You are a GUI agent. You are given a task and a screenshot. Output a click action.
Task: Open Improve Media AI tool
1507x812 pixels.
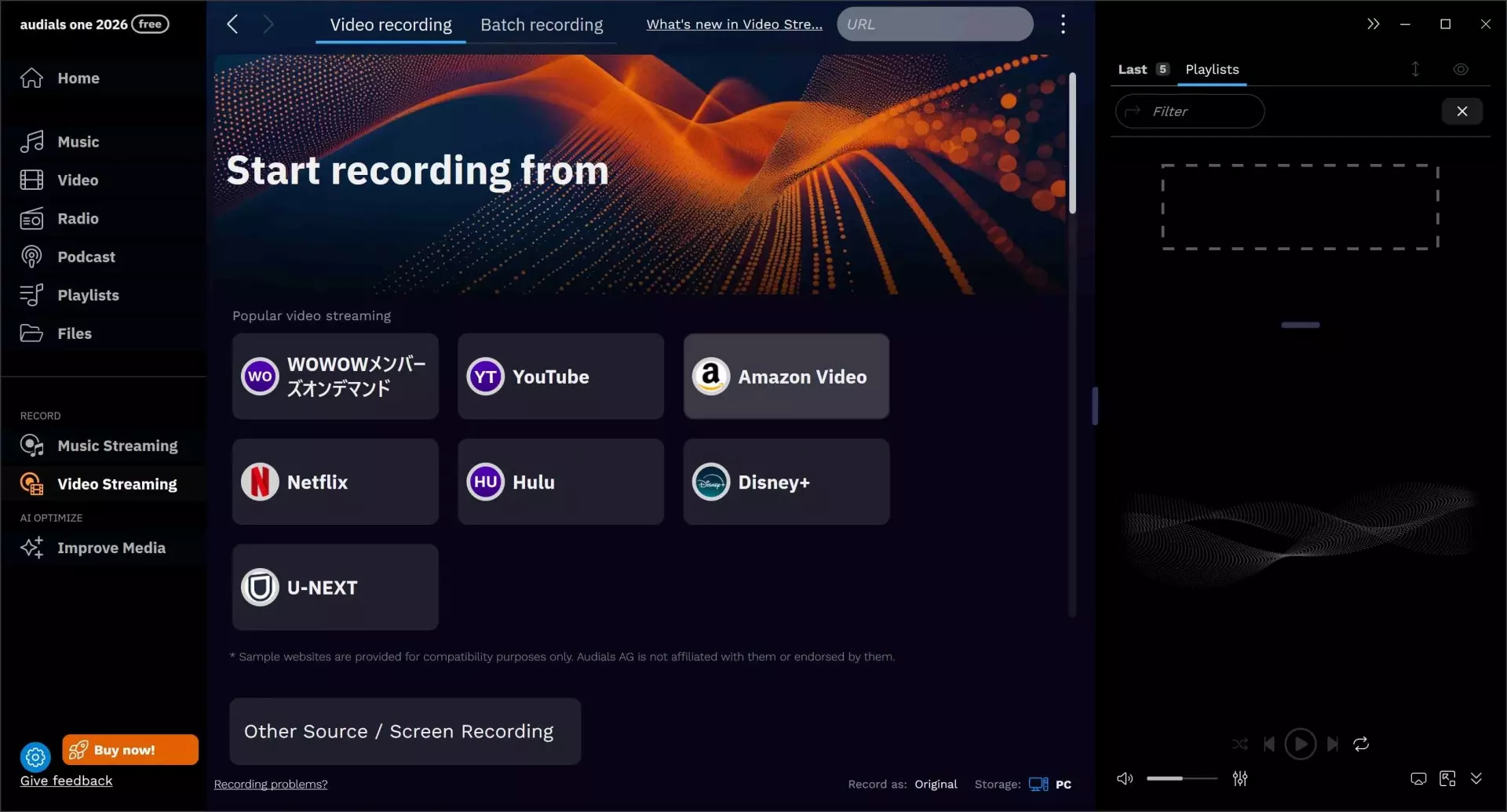tap(93, 548)
